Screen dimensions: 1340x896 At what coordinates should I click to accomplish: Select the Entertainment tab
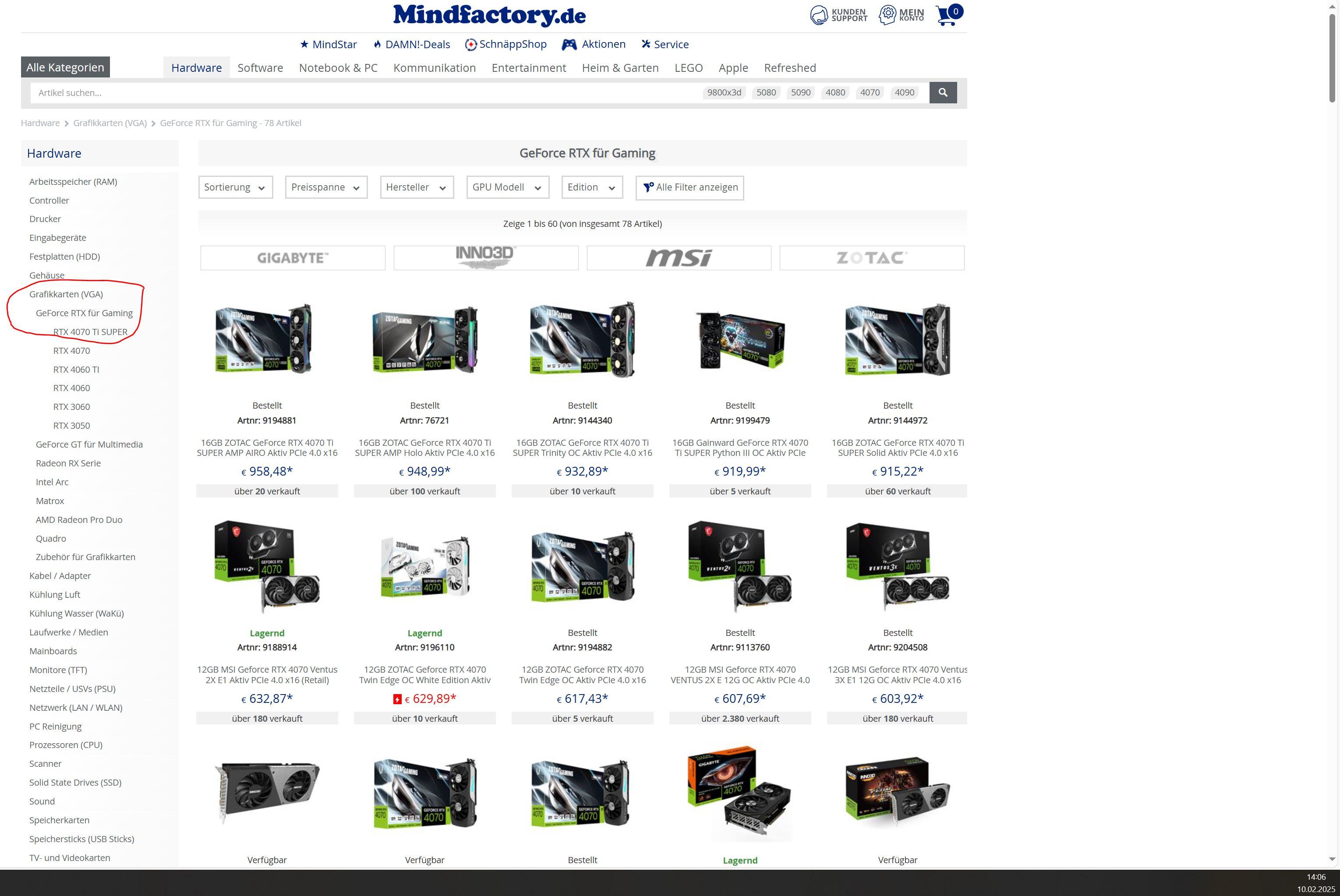coord(529,68)
